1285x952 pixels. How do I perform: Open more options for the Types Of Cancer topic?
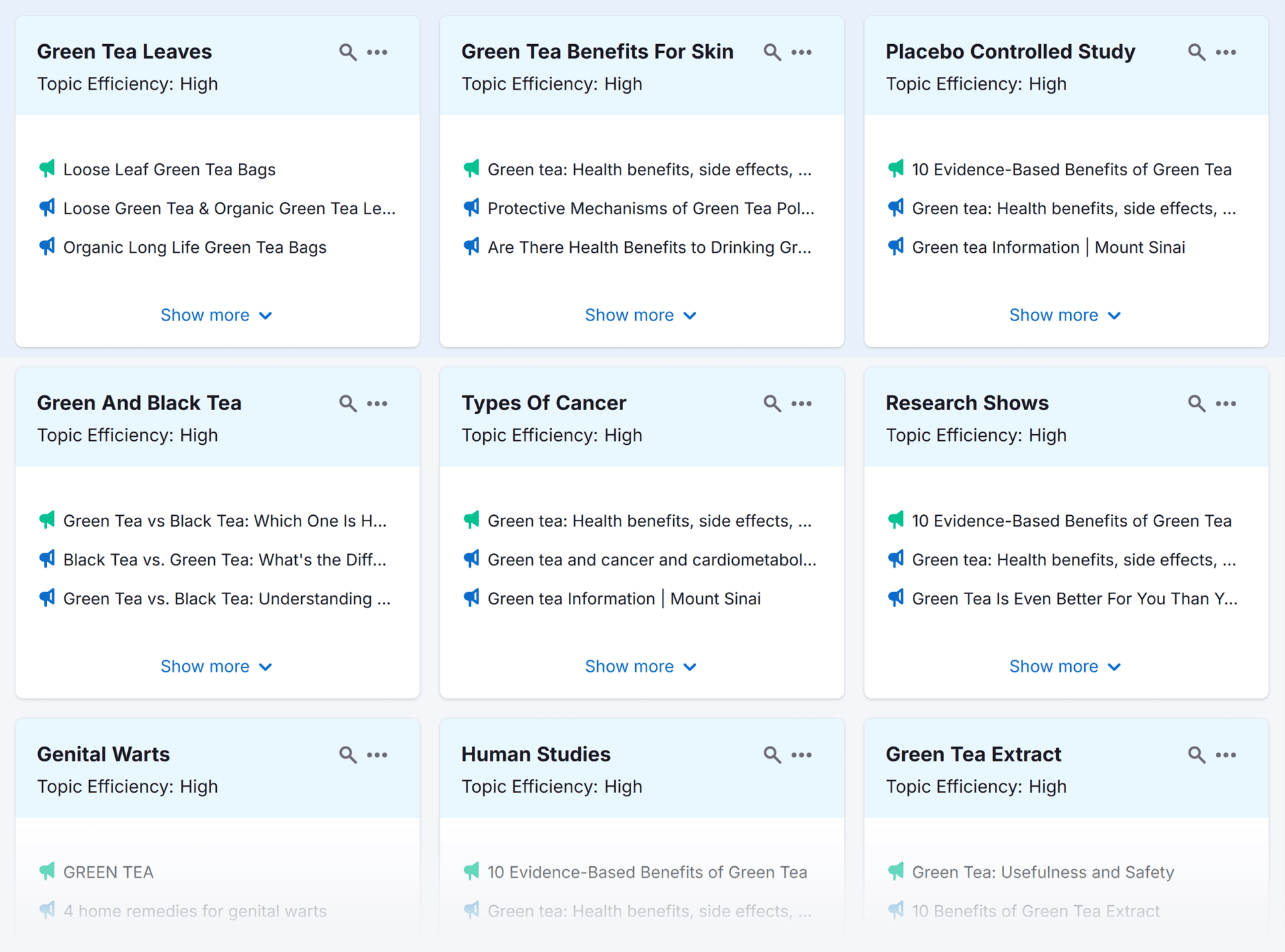click(802, 403)
